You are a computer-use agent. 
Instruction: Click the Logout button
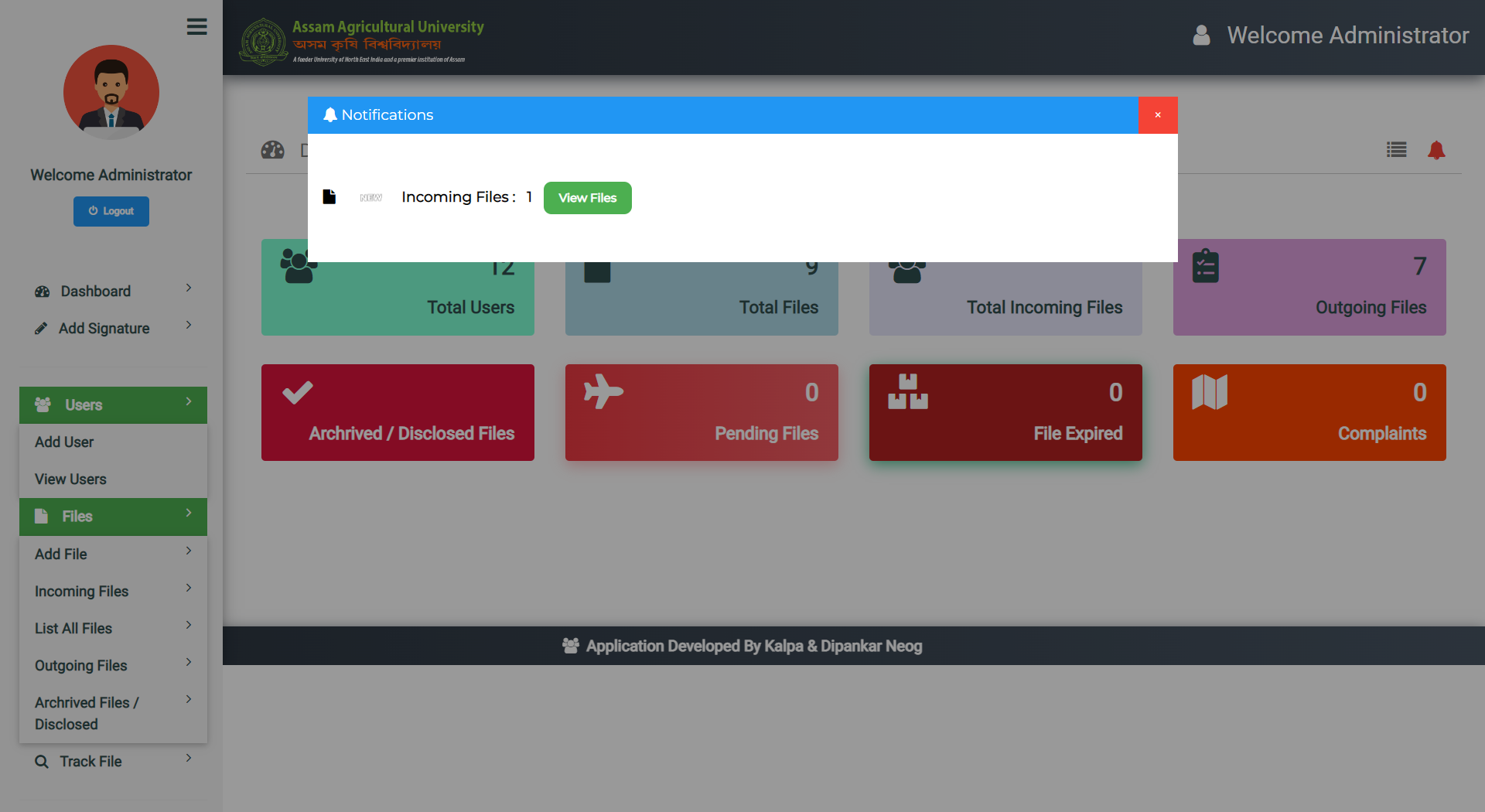point(111,211)
